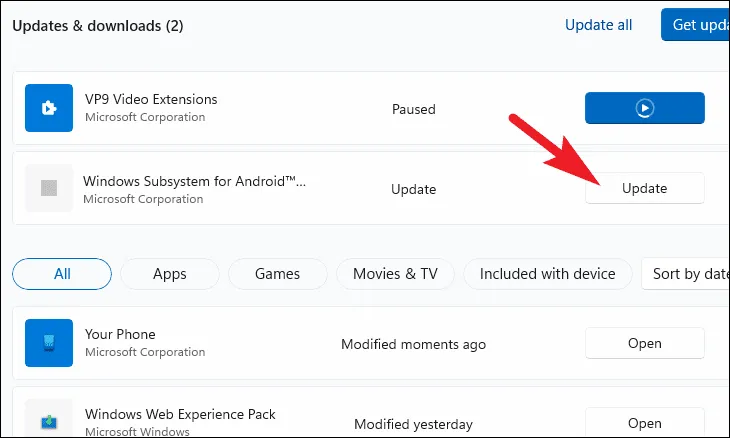The image size is (730, 438).
Task: Click the Your Phone app icon
Action: (x=49, y=343)
